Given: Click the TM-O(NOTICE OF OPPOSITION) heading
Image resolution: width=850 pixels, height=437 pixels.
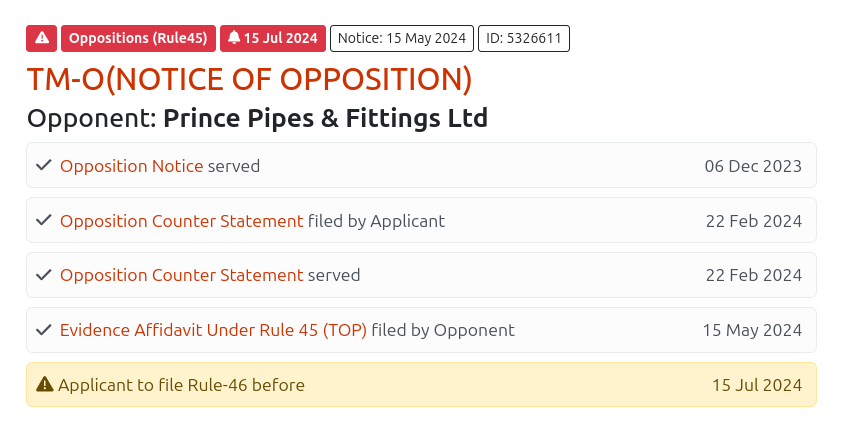Looking at the screenshot, I should 249,80.
